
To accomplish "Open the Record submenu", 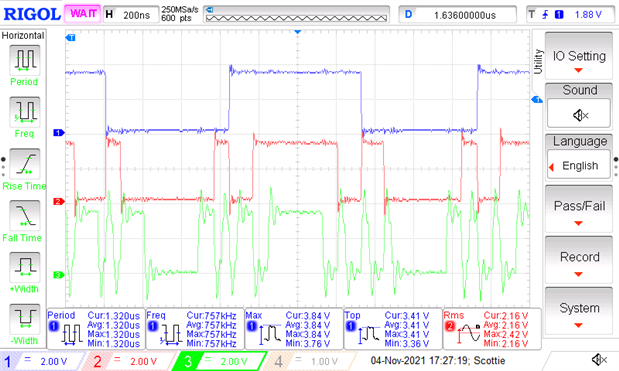I will 579,260.
